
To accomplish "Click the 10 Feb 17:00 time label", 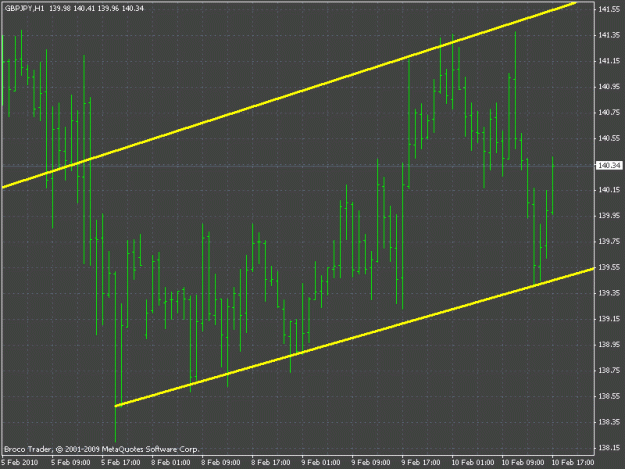I will pyautogui.click(x=573, y=462).
